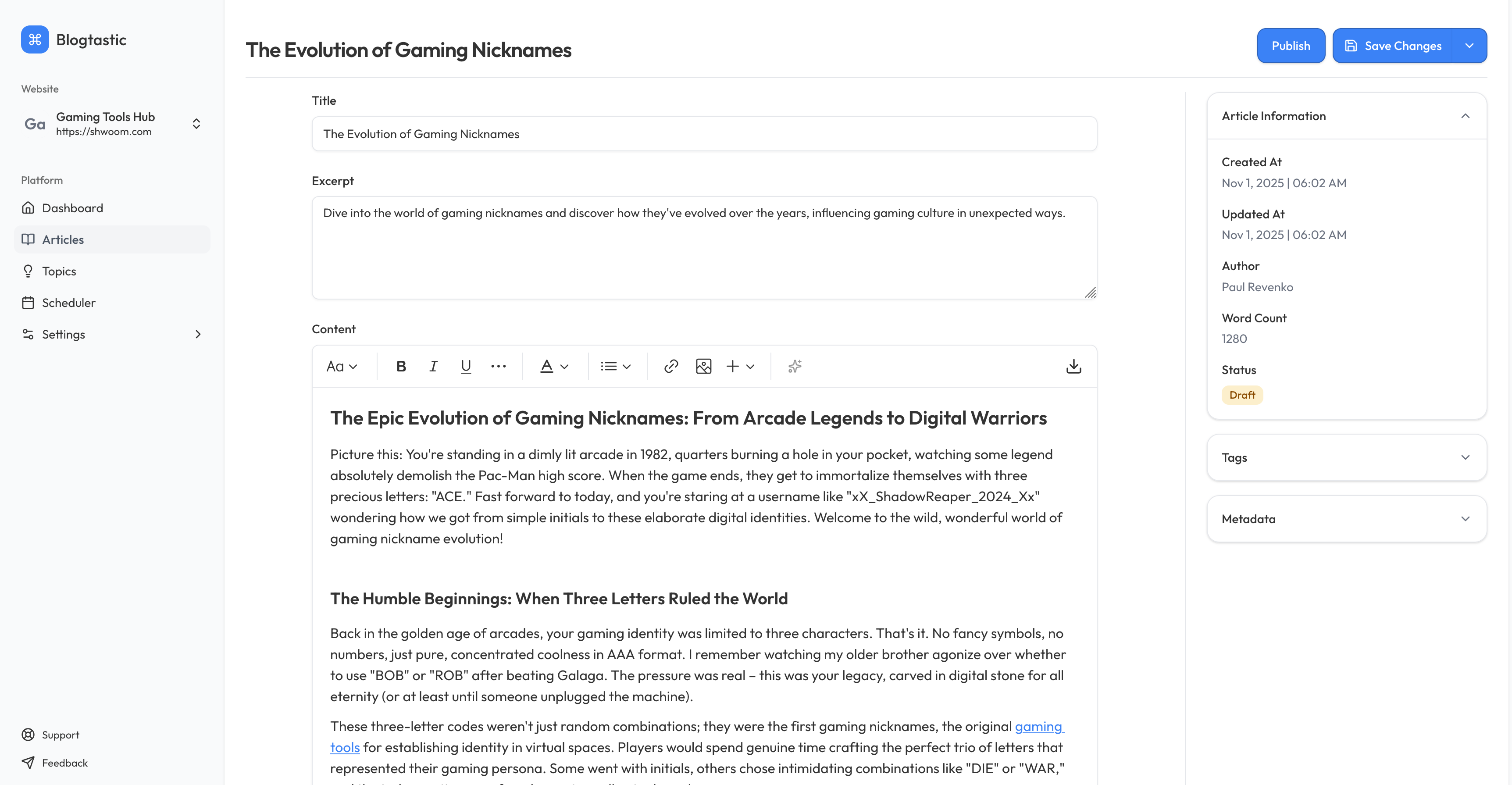1512x785 pixels.
Task: Click the insert link icon
Action: (671, 366)
